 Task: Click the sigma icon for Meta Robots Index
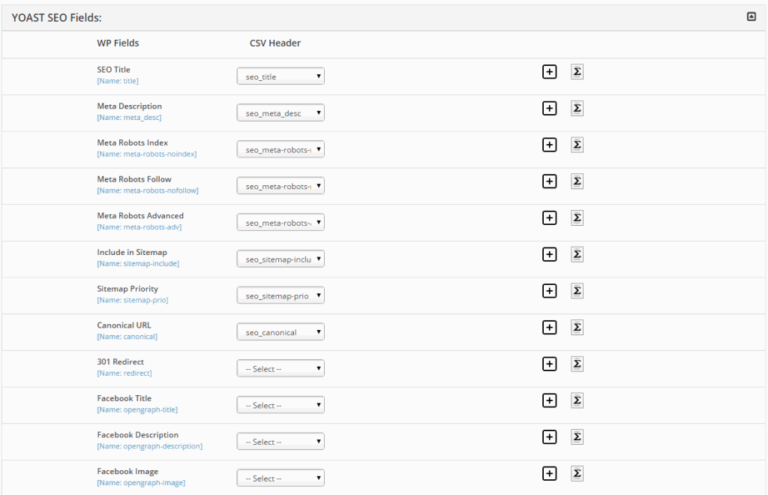click(x=577, y=145)
